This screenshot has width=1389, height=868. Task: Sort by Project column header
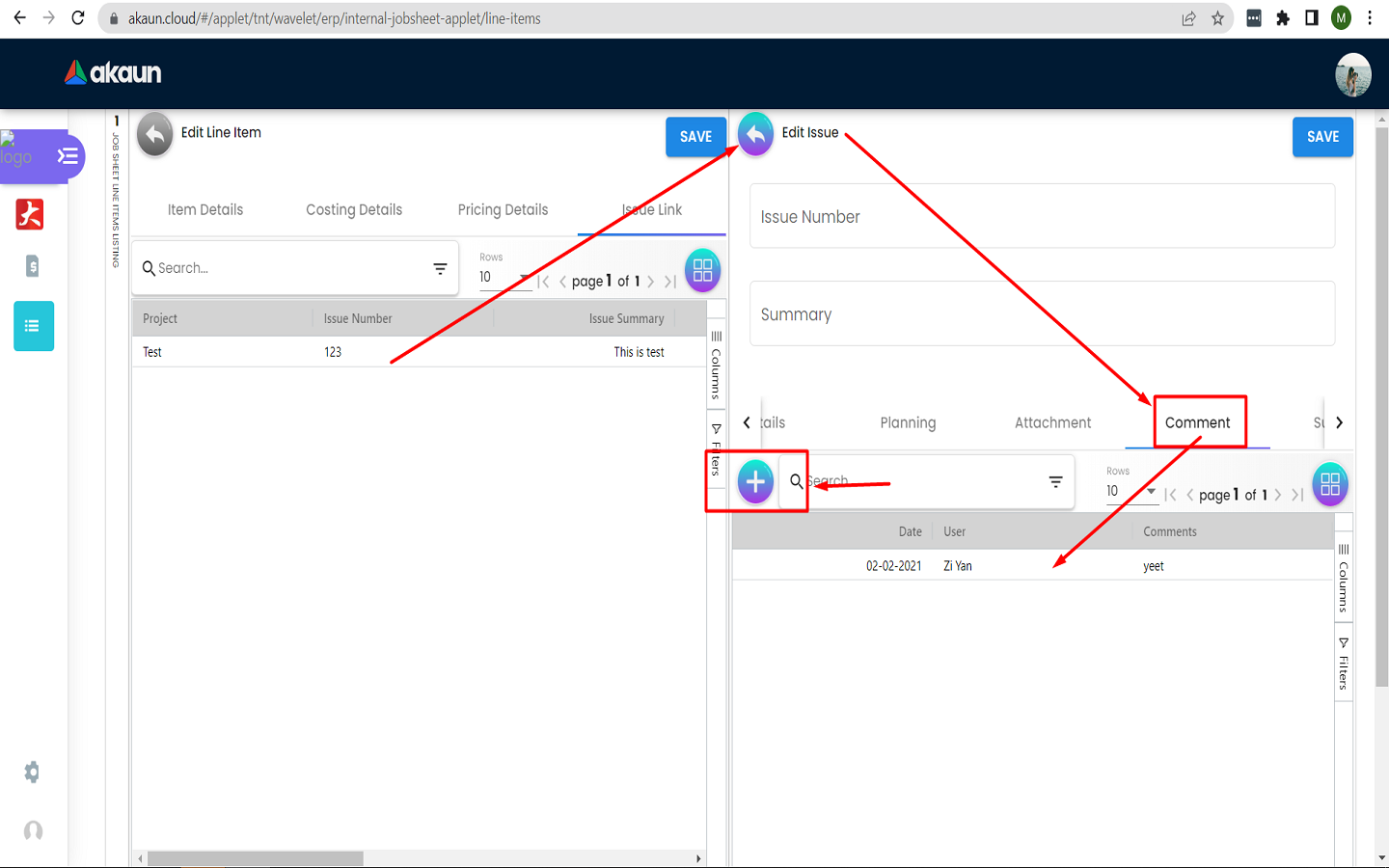[160, 319]
